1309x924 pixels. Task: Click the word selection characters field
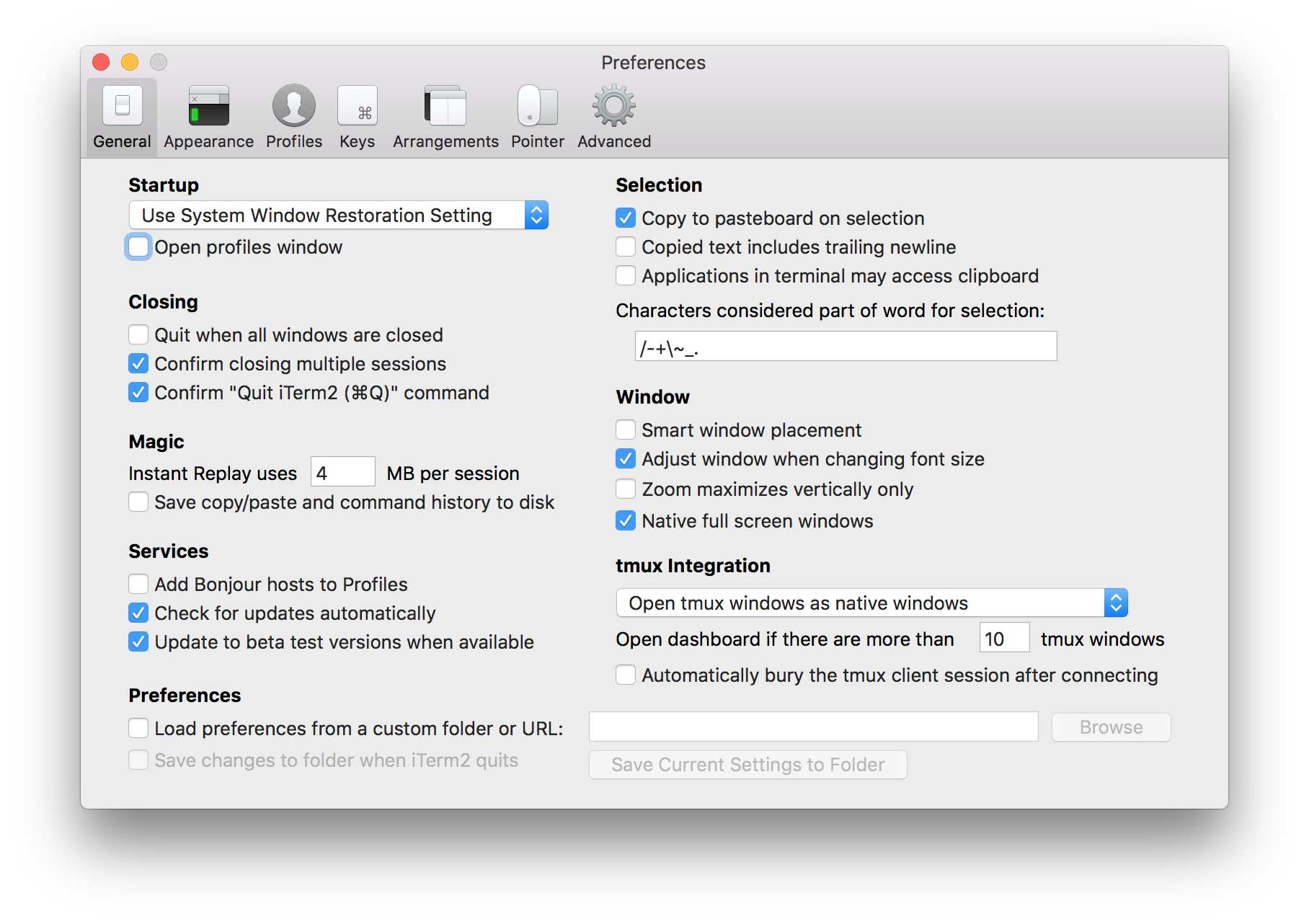point(846,346)
